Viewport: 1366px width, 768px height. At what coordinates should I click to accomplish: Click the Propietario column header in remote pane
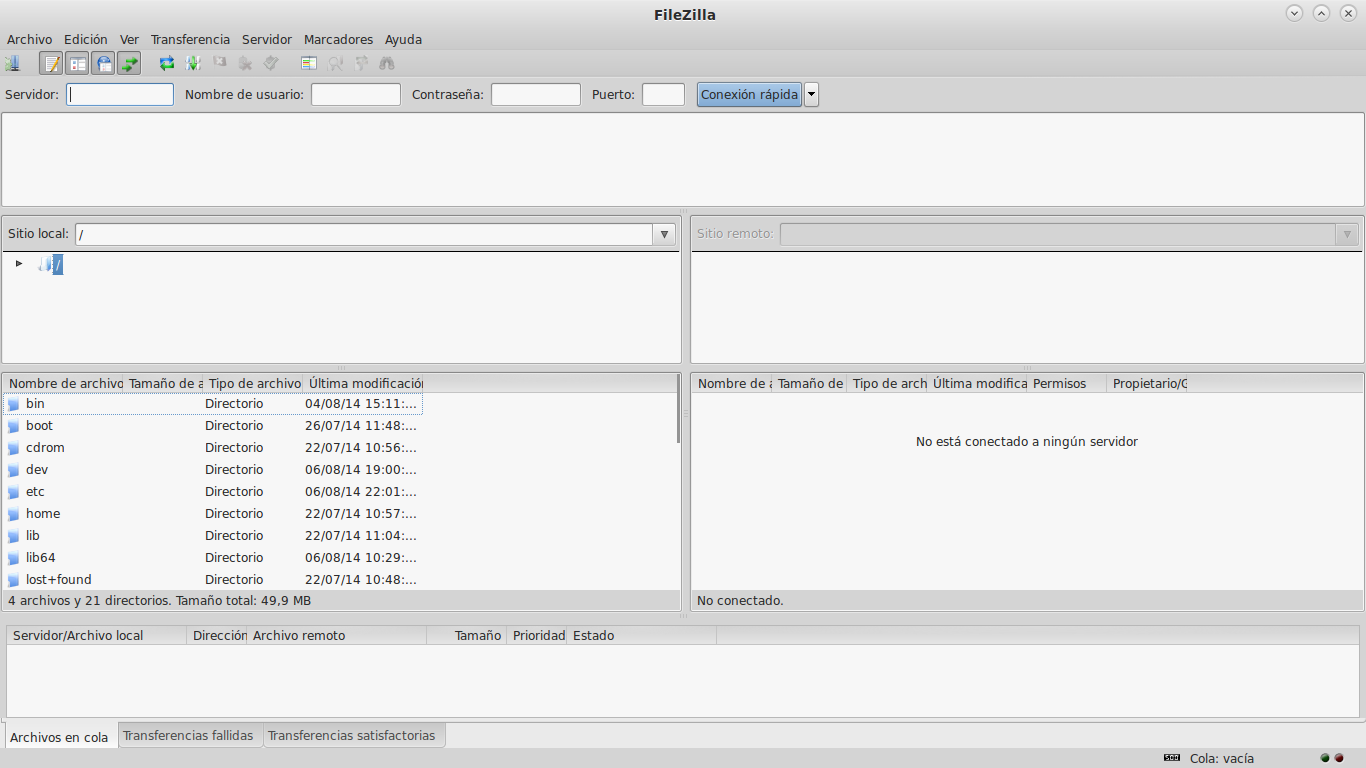pos(1148,383)
